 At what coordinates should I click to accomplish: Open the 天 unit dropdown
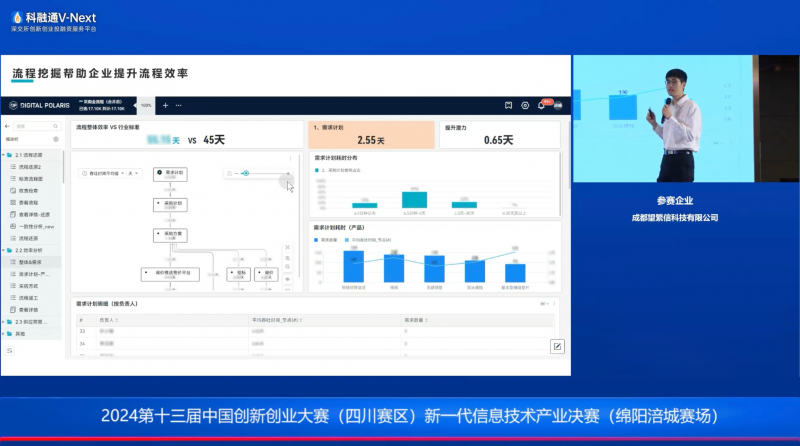pos(133,174)
